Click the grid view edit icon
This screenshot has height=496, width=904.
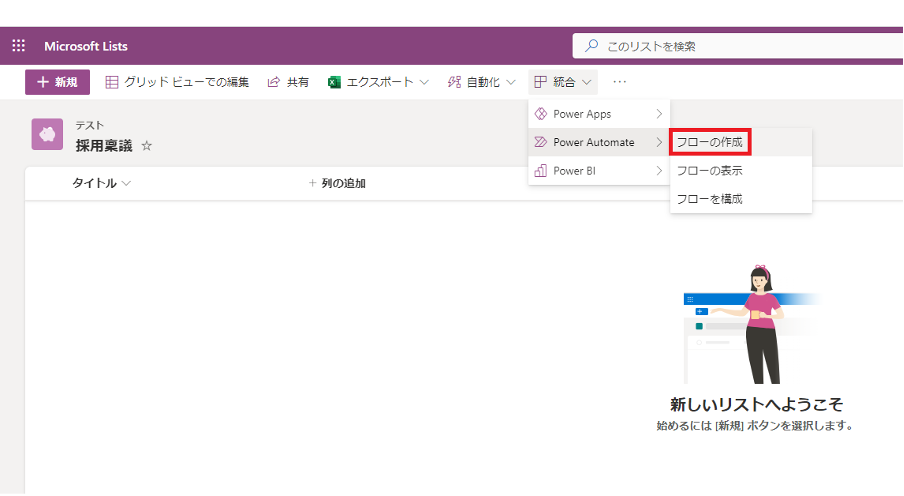point(112,82)
